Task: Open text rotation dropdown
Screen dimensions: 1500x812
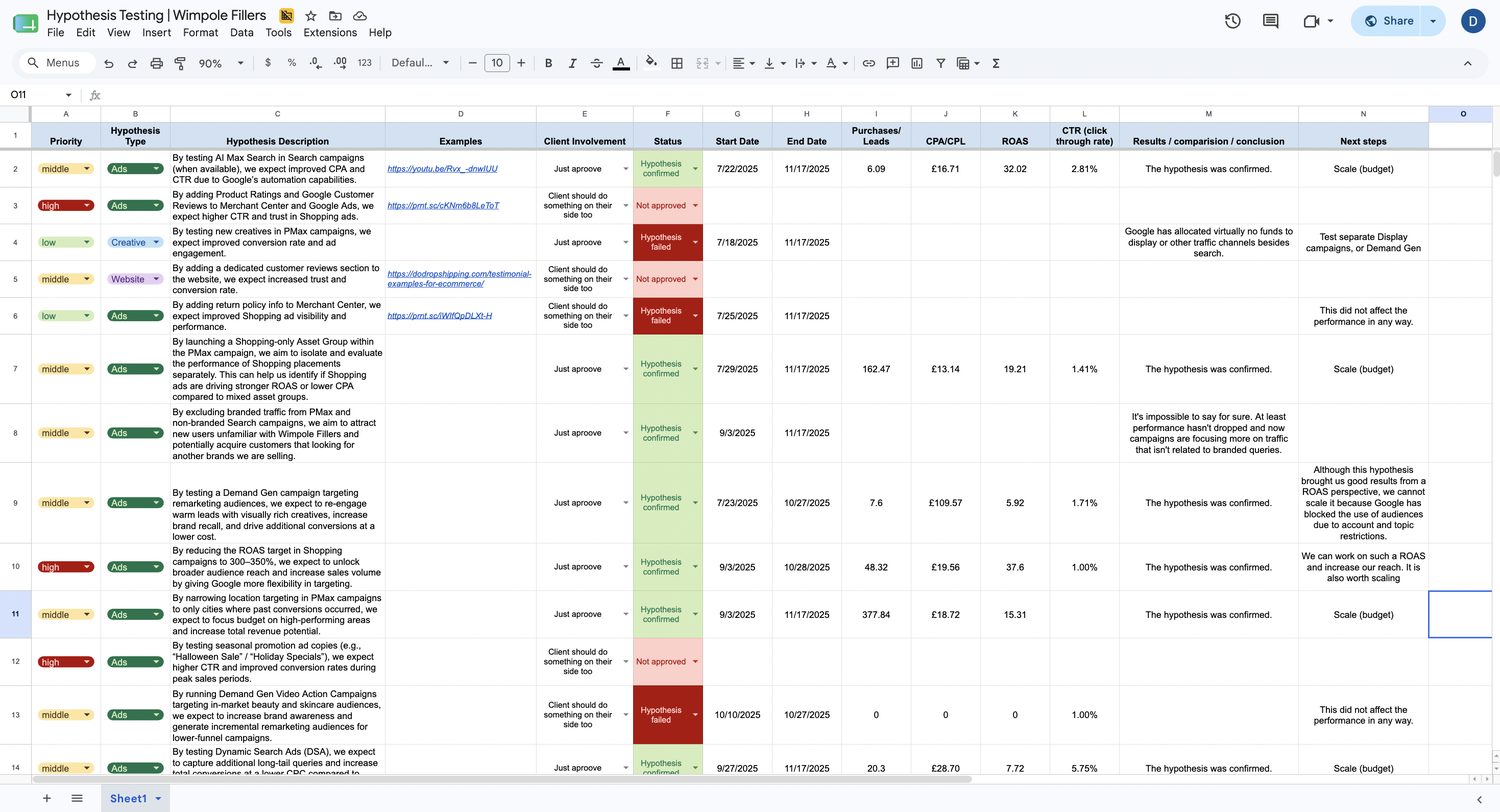Action: coord(837,63)
